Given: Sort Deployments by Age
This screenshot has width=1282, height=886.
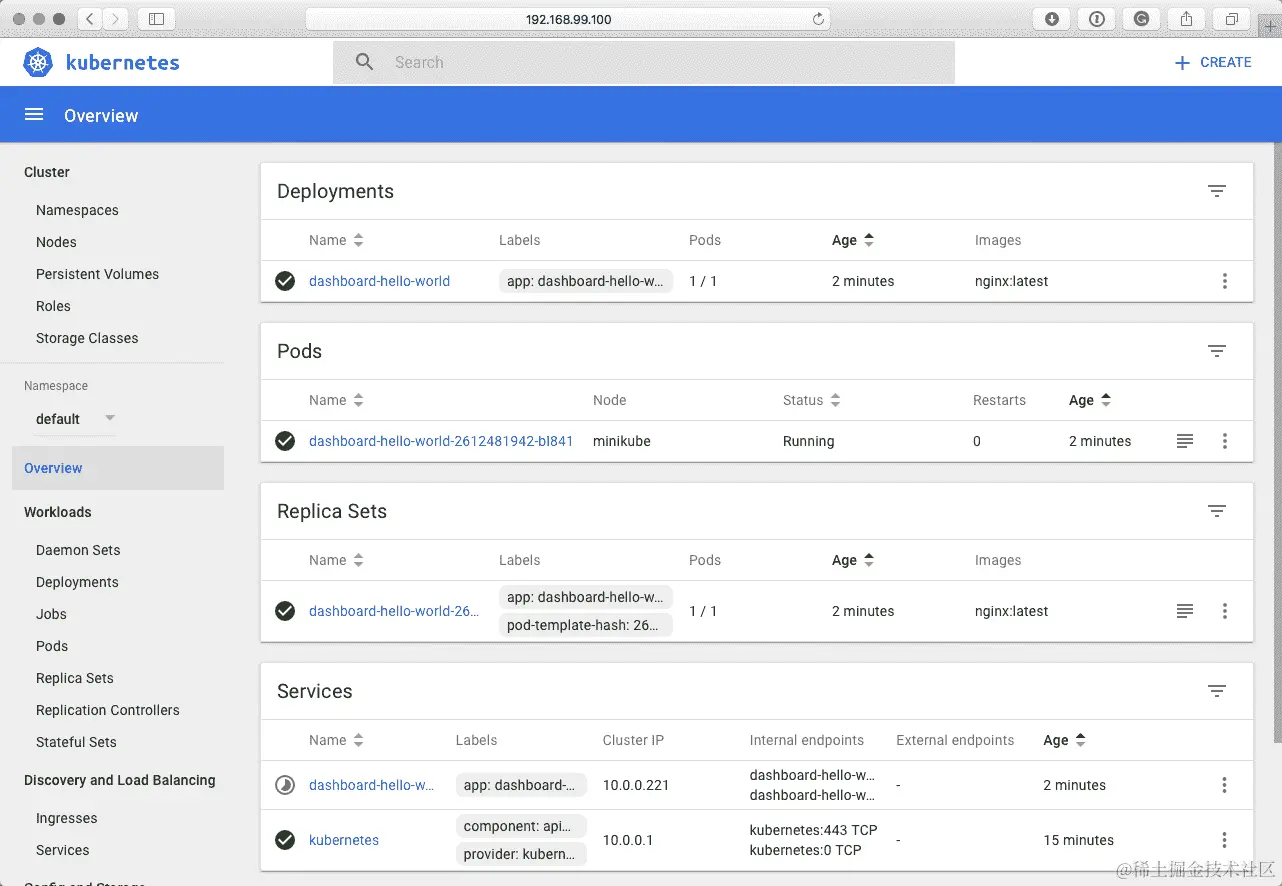Looking at the screenshot, I should [x=853, y=240].
